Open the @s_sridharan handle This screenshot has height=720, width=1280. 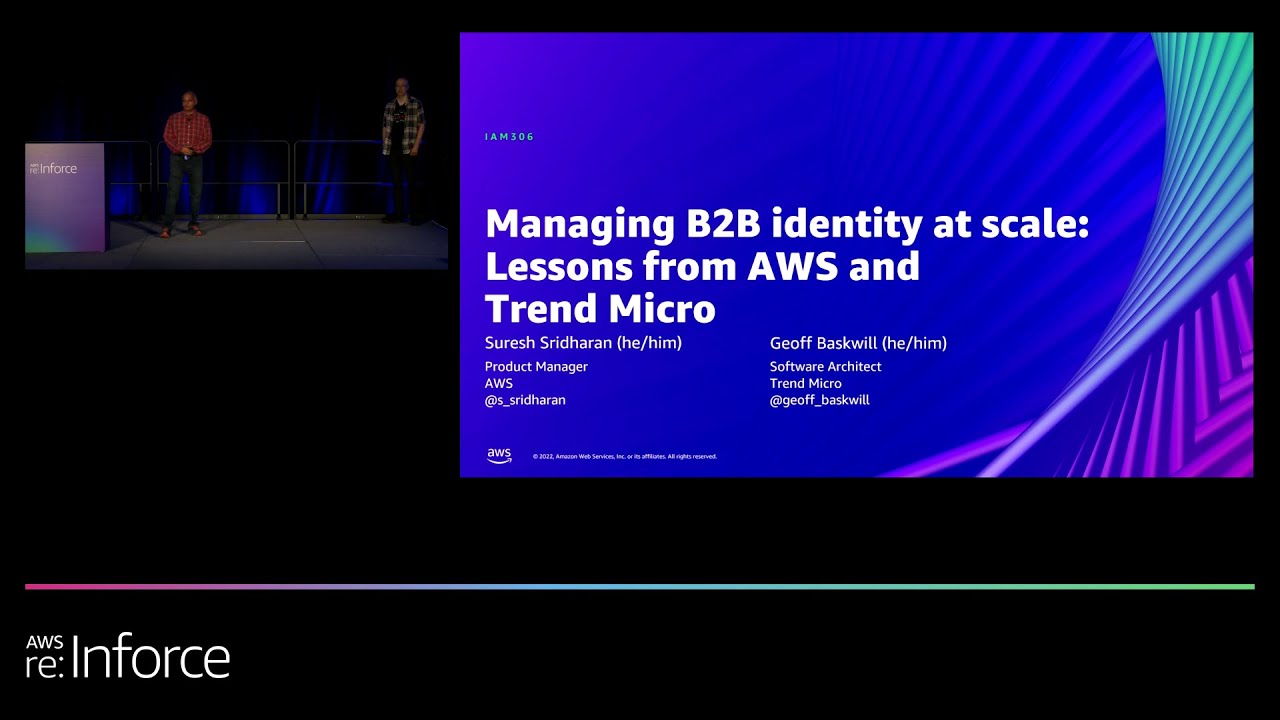coord(525,400)
